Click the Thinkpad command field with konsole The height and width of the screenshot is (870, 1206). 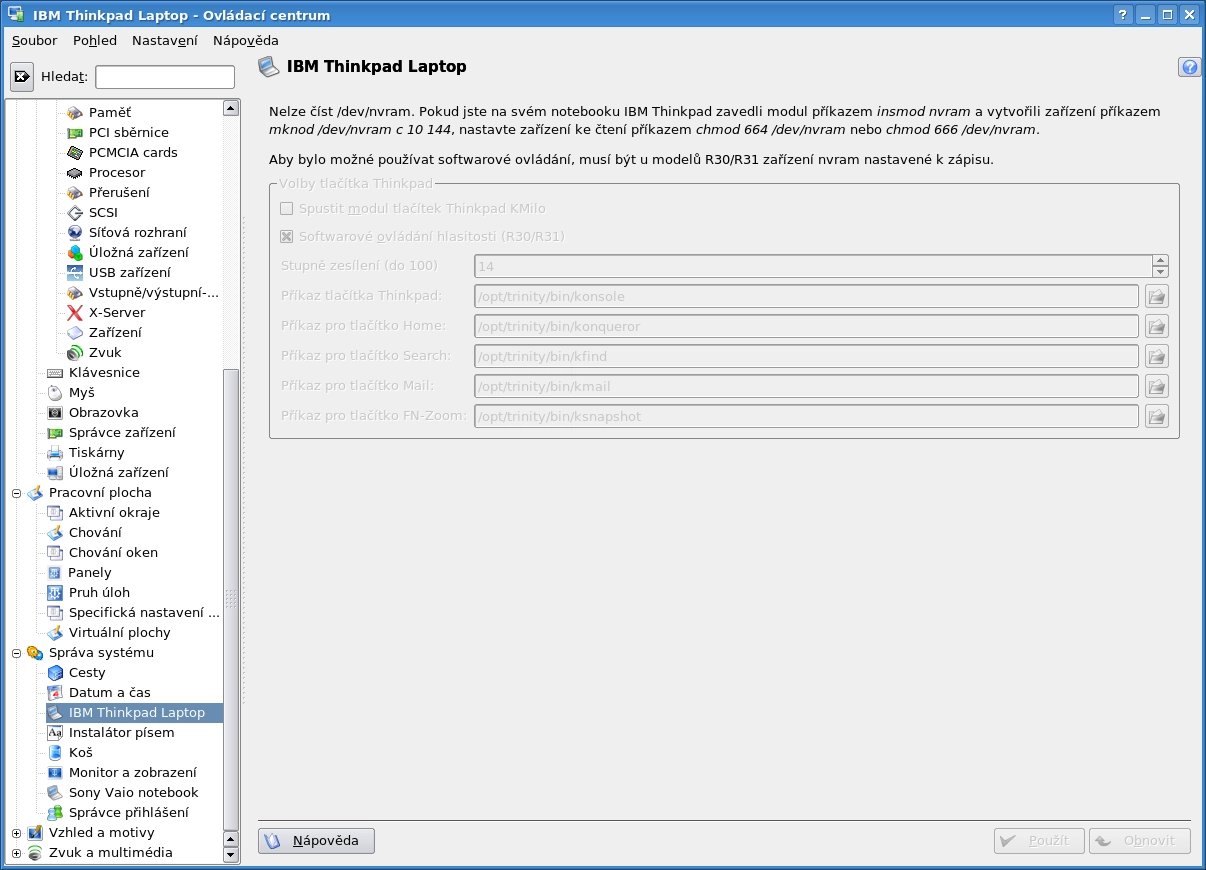[x=806, y=297]
